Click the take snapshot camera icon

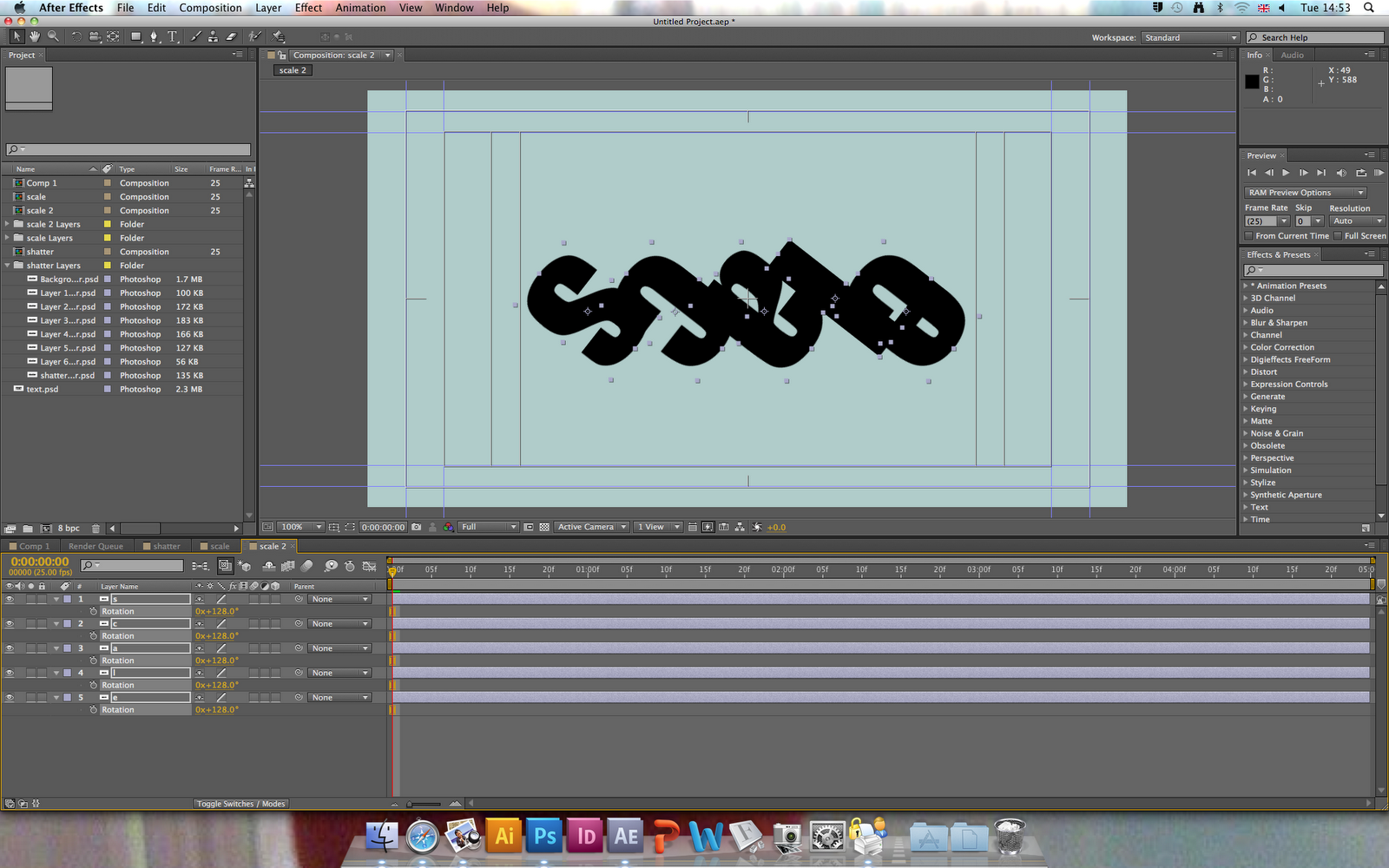(417, 527)
